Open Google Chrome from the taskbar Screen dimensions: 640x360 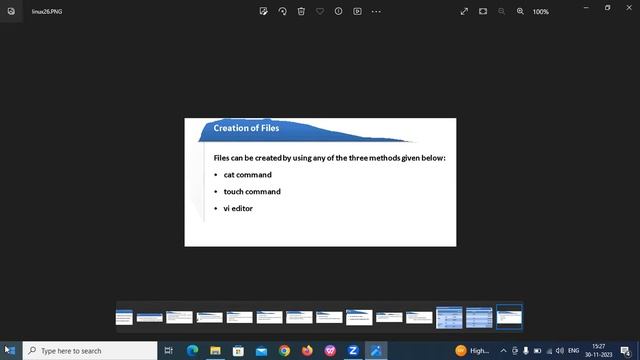coord(284,350)
